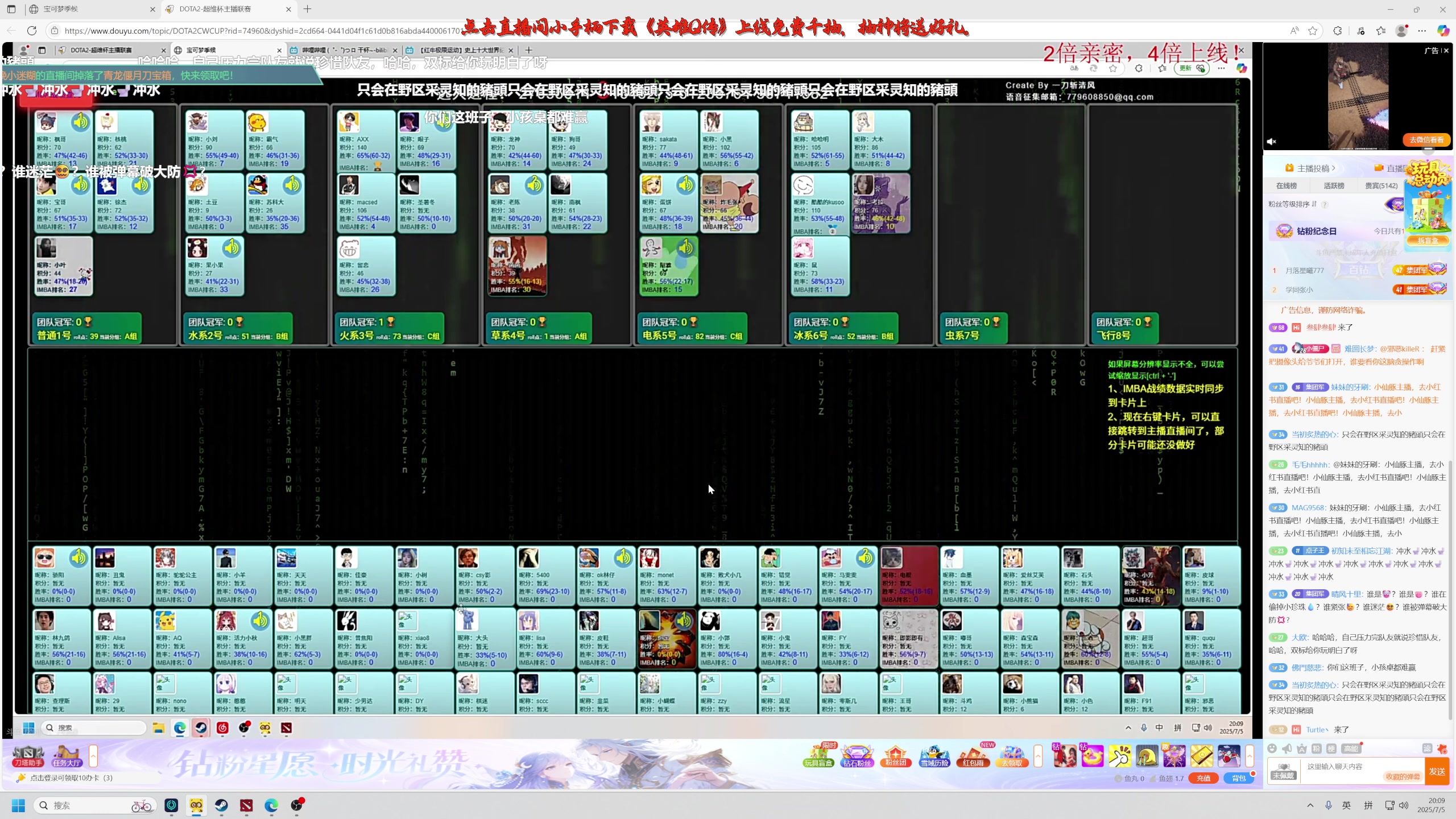Screen dimensions: 1456x819
Task: Open the 任务大厅 task hall icon
Action: (67, 756)
